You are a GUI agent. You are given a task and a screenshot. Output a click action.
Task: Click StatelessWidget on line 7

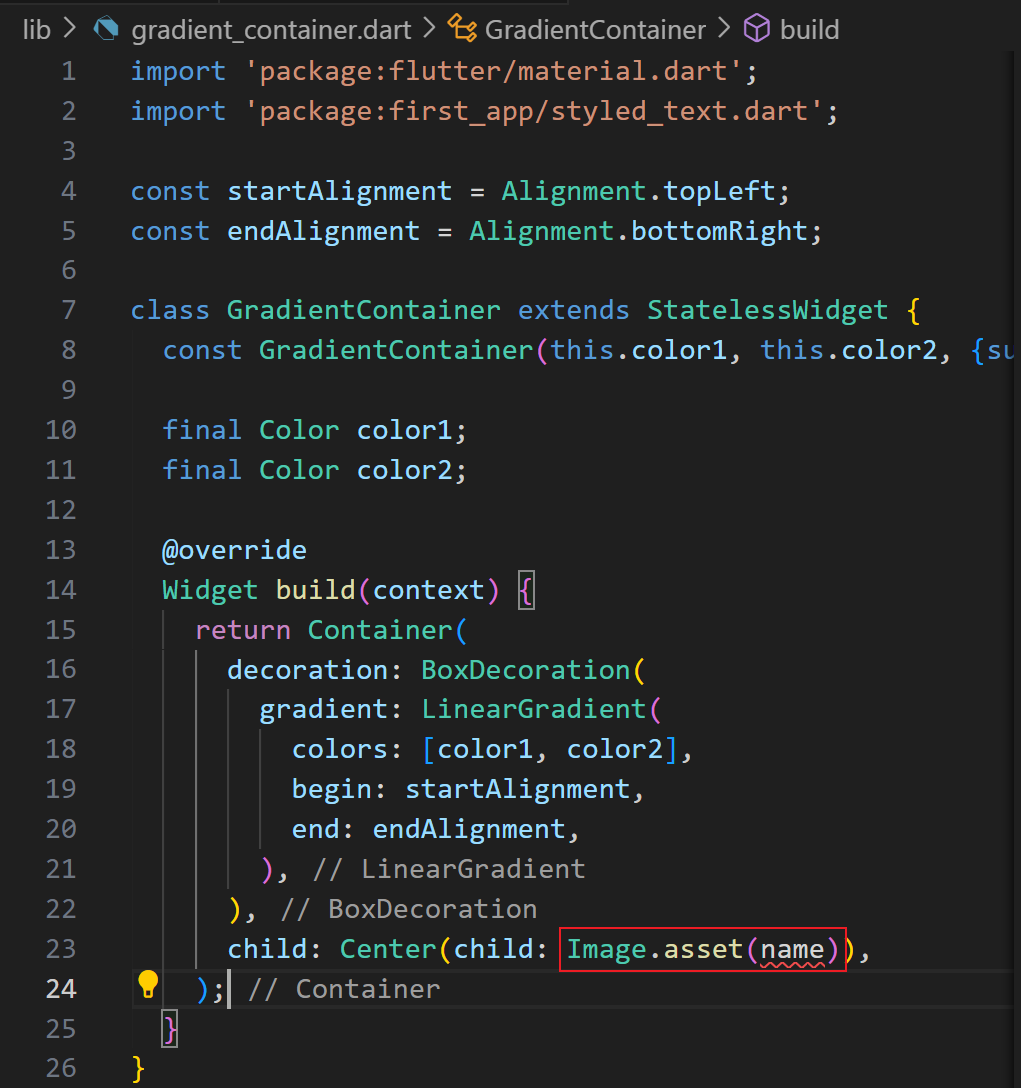767,310
